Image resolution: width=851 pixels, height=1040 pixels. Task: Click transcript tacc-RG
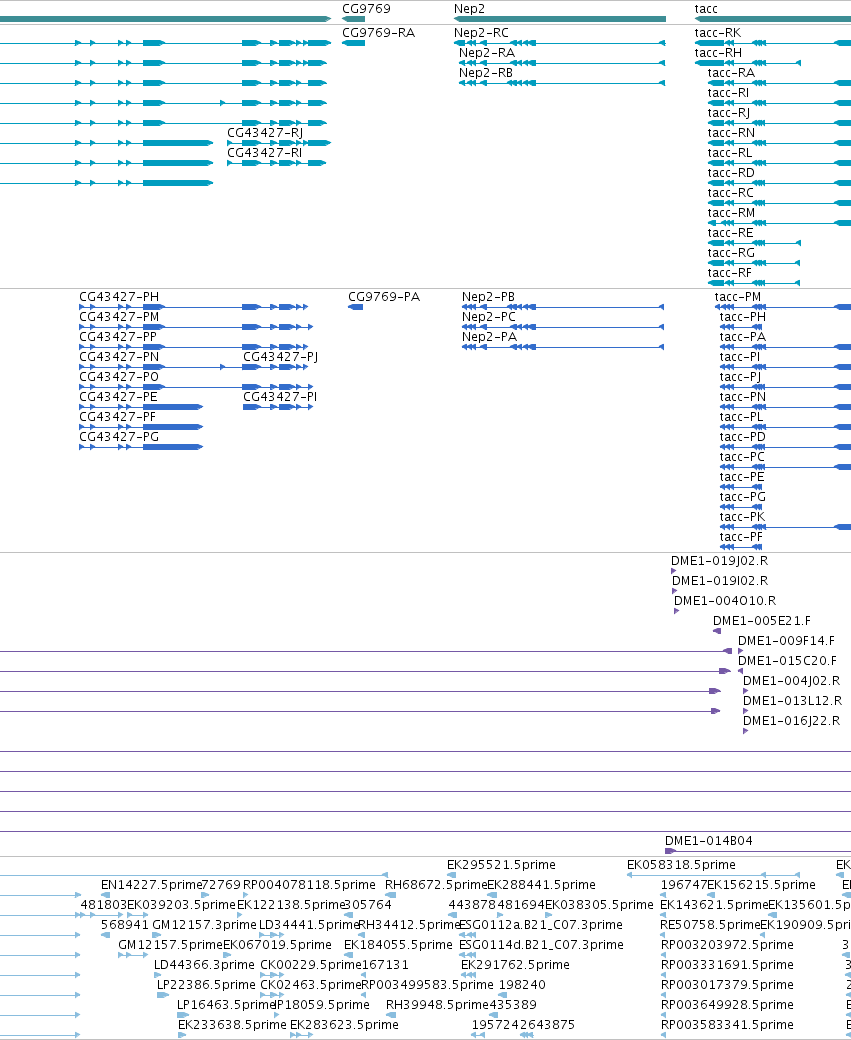(731, 252)
